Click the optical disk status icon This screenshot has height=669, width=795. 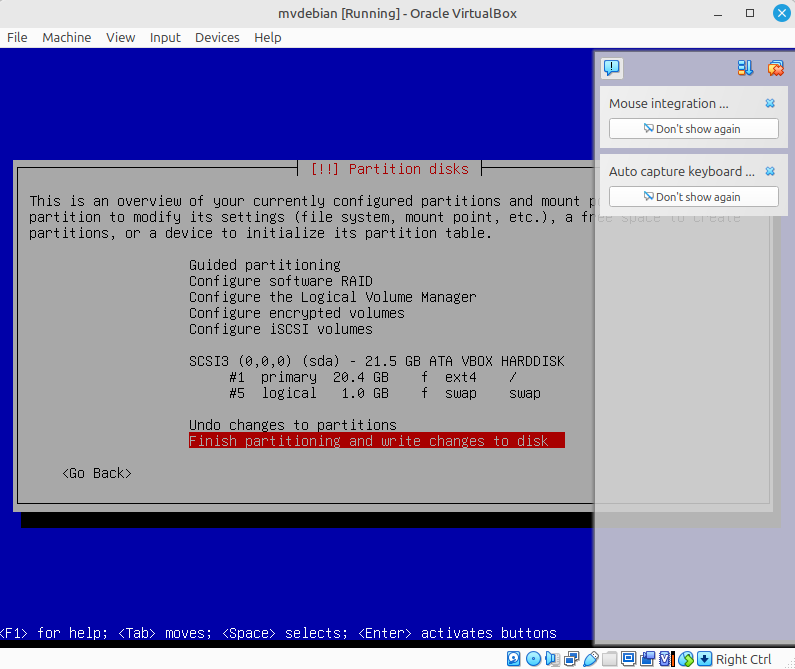tap(533, 659)
